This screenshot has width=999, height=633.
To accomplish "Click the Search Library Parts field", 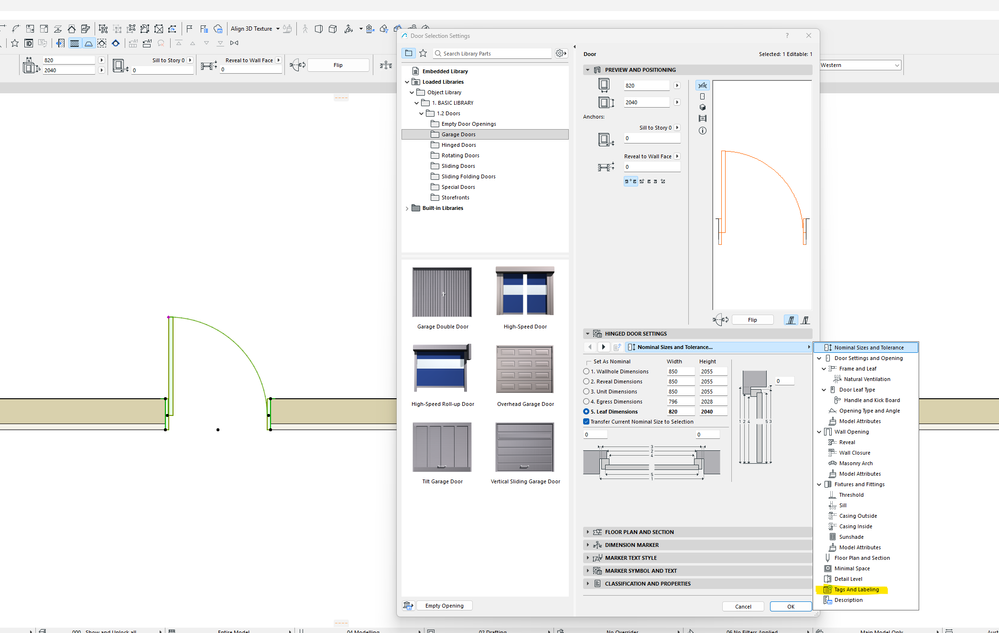I will click(x=492, y=53).
